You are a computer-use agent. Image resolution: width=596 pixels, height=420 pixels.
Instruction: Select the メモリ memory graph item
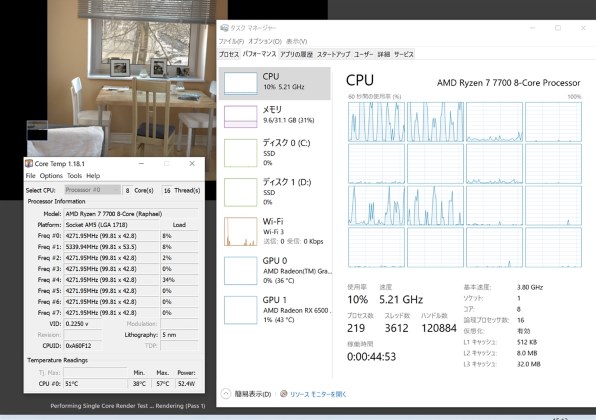[275, 116]
